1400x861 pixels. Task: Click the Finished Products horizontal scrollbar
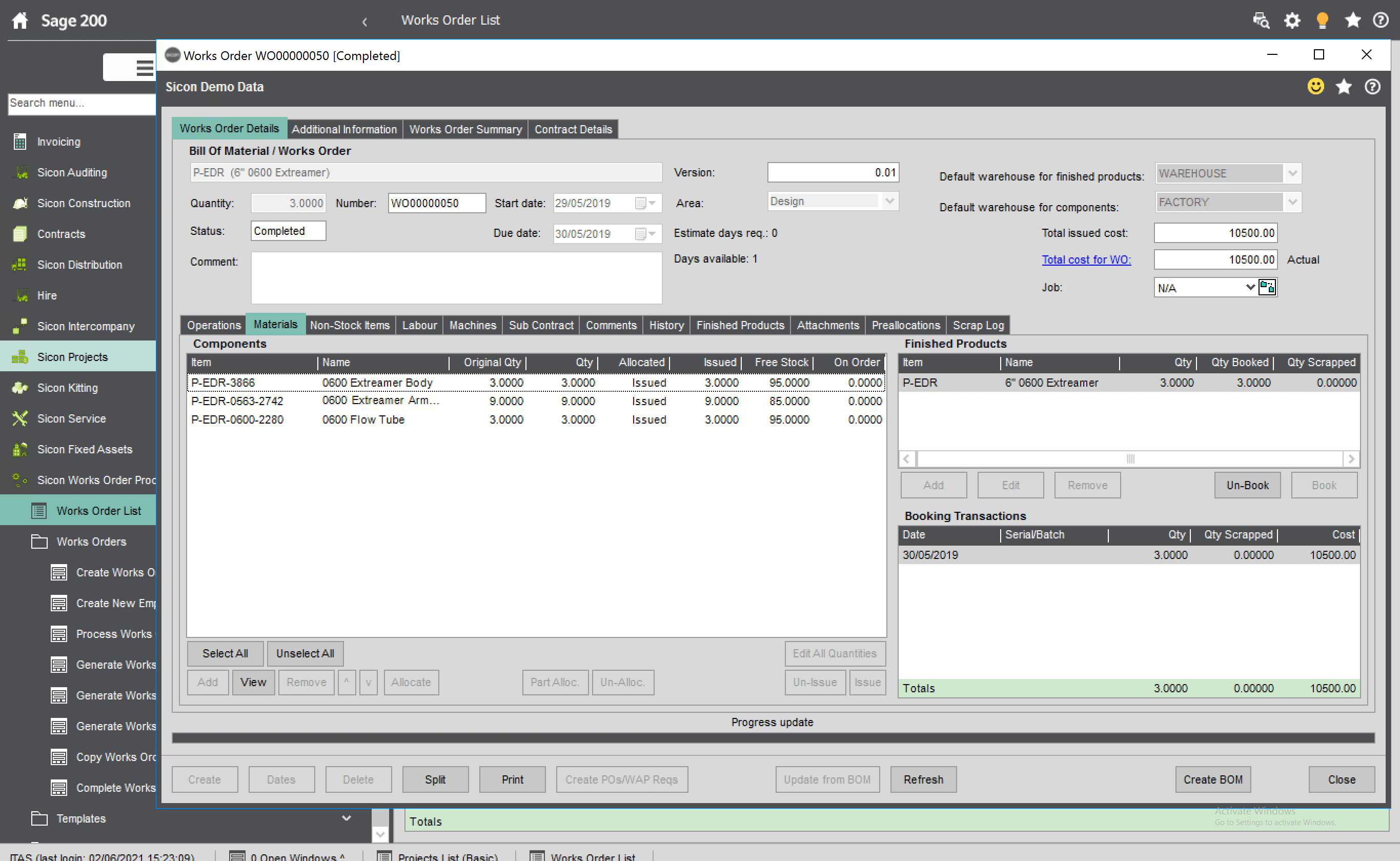(1129, 459)
